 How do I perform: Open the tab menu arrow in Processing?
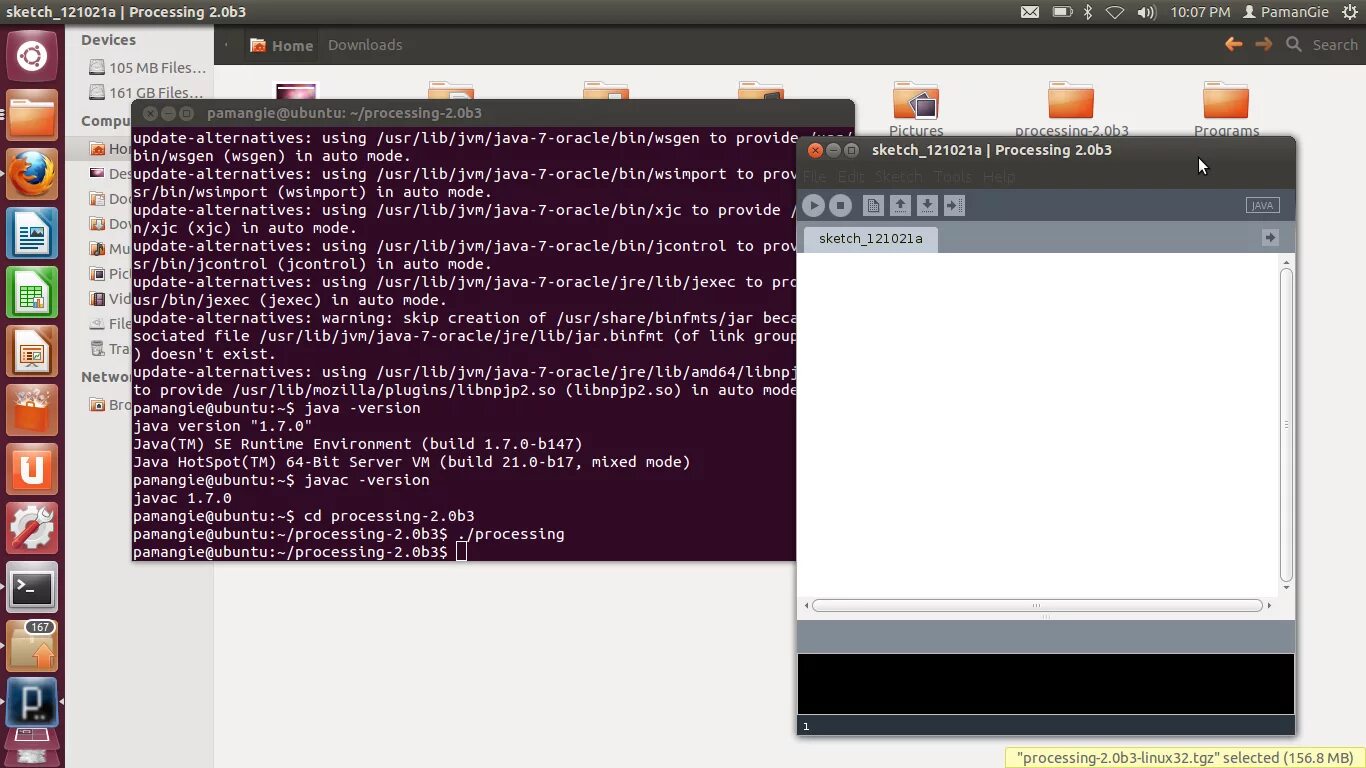[1270, 237]
